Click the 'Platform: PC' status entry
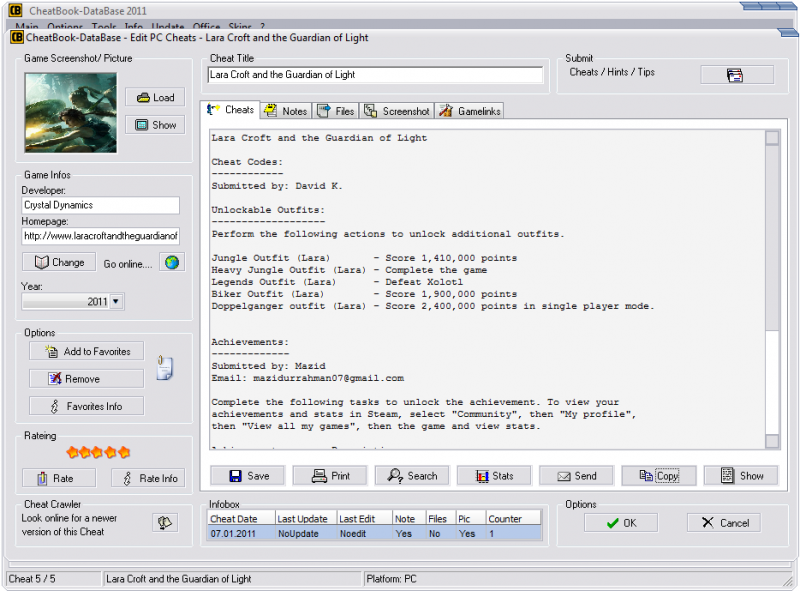 click(391, 579)
